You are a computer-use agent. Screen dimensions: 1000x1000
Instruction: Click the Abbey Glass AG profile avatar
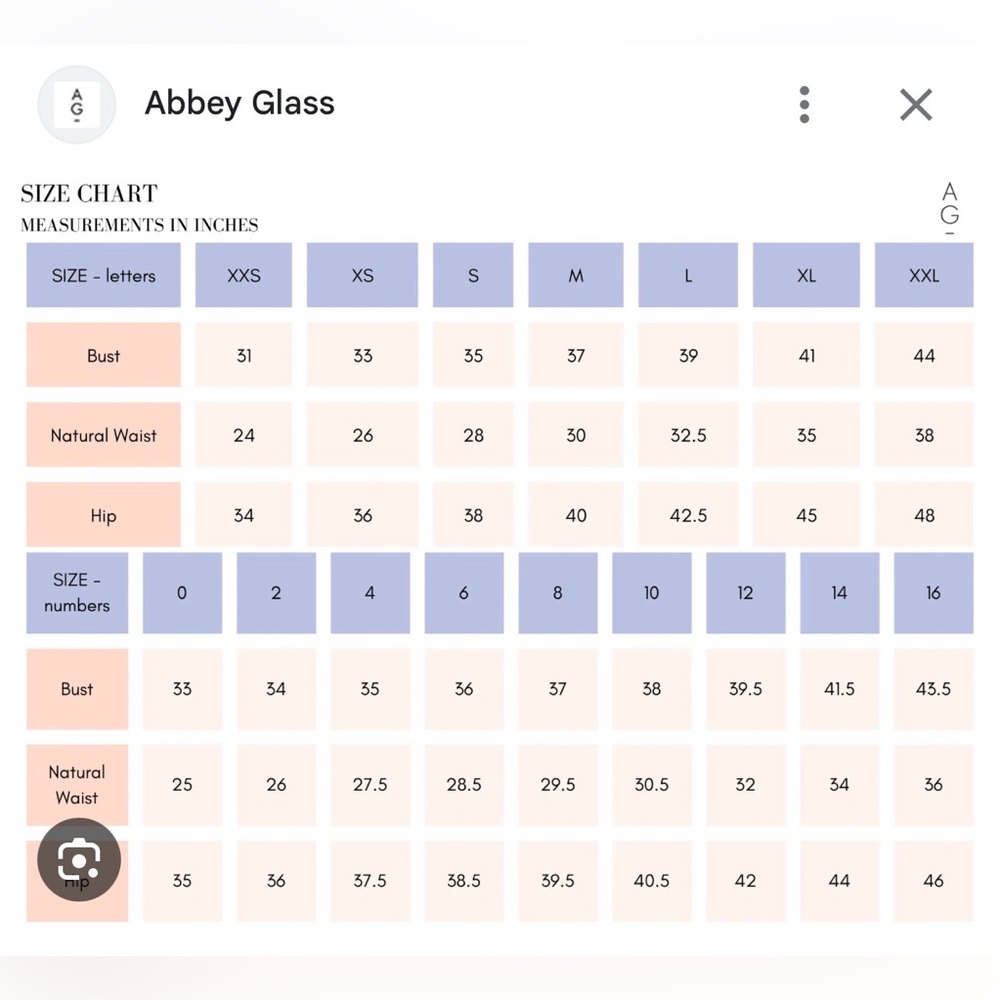(x=77, y=105)
